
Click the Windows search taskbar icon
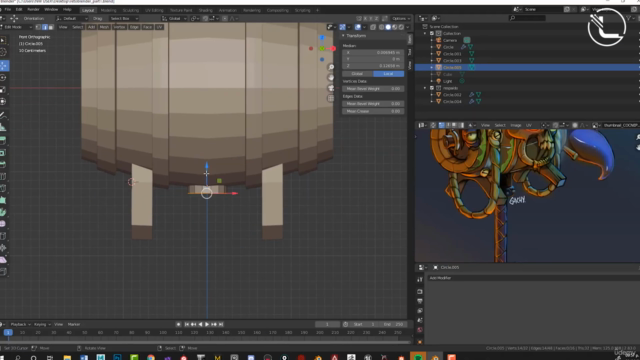[18, 357]
